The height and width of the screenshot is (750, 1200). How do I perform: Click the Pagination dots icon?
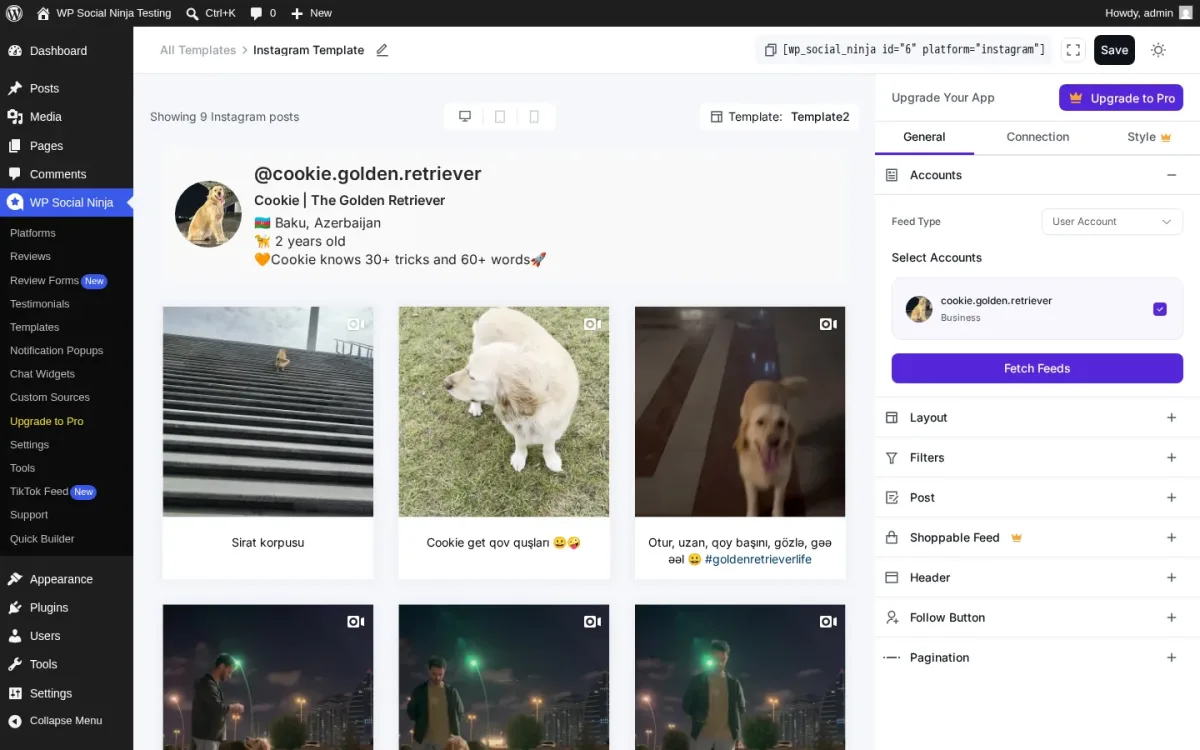892,657
